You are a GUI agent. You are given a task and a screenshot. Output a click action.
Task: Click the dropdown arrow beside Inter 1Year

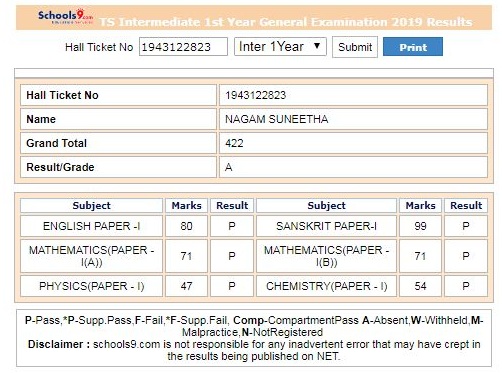[317, 46]
